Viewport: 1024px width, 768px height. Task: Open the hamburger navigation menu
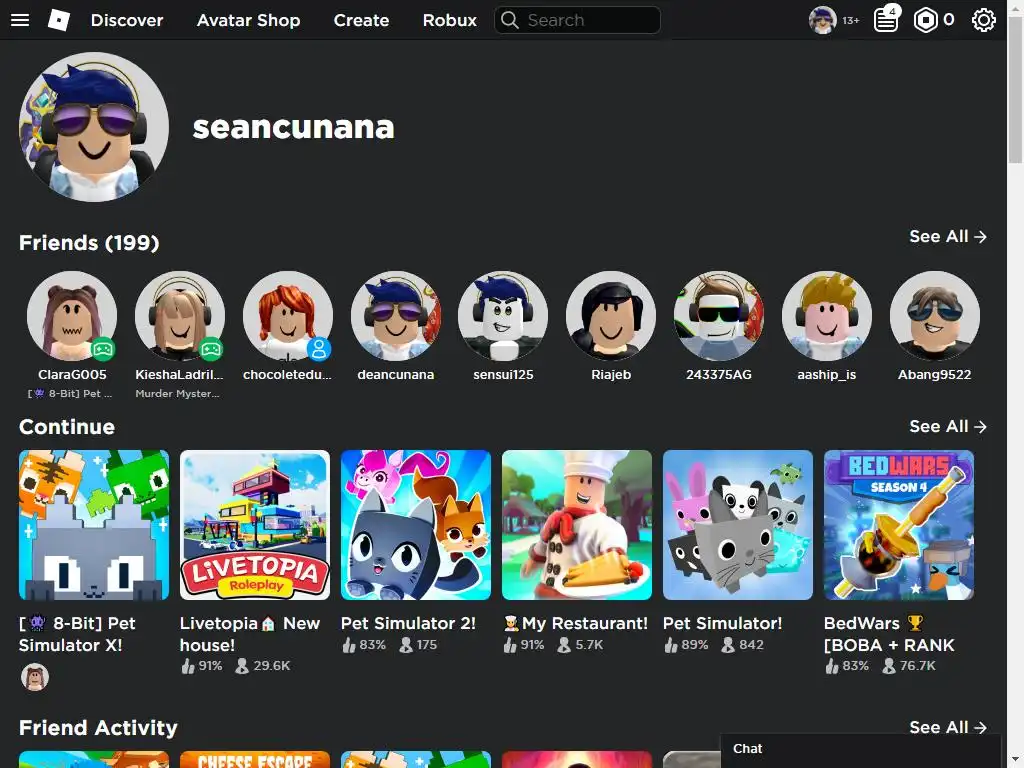click(x=20, y=20)
